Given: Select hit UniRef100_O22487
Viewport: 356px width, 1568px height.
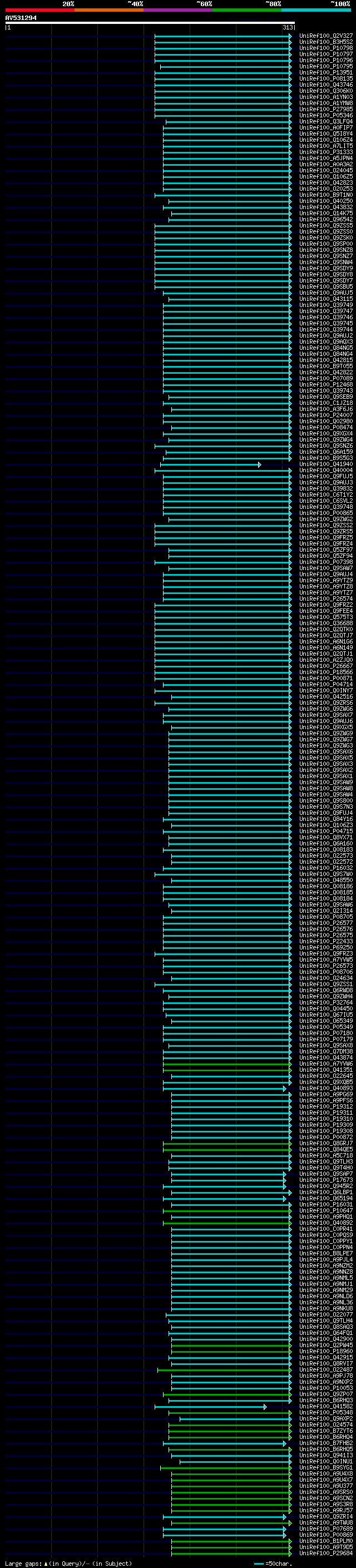Looking at the screenshot, I should [326, 1369].
